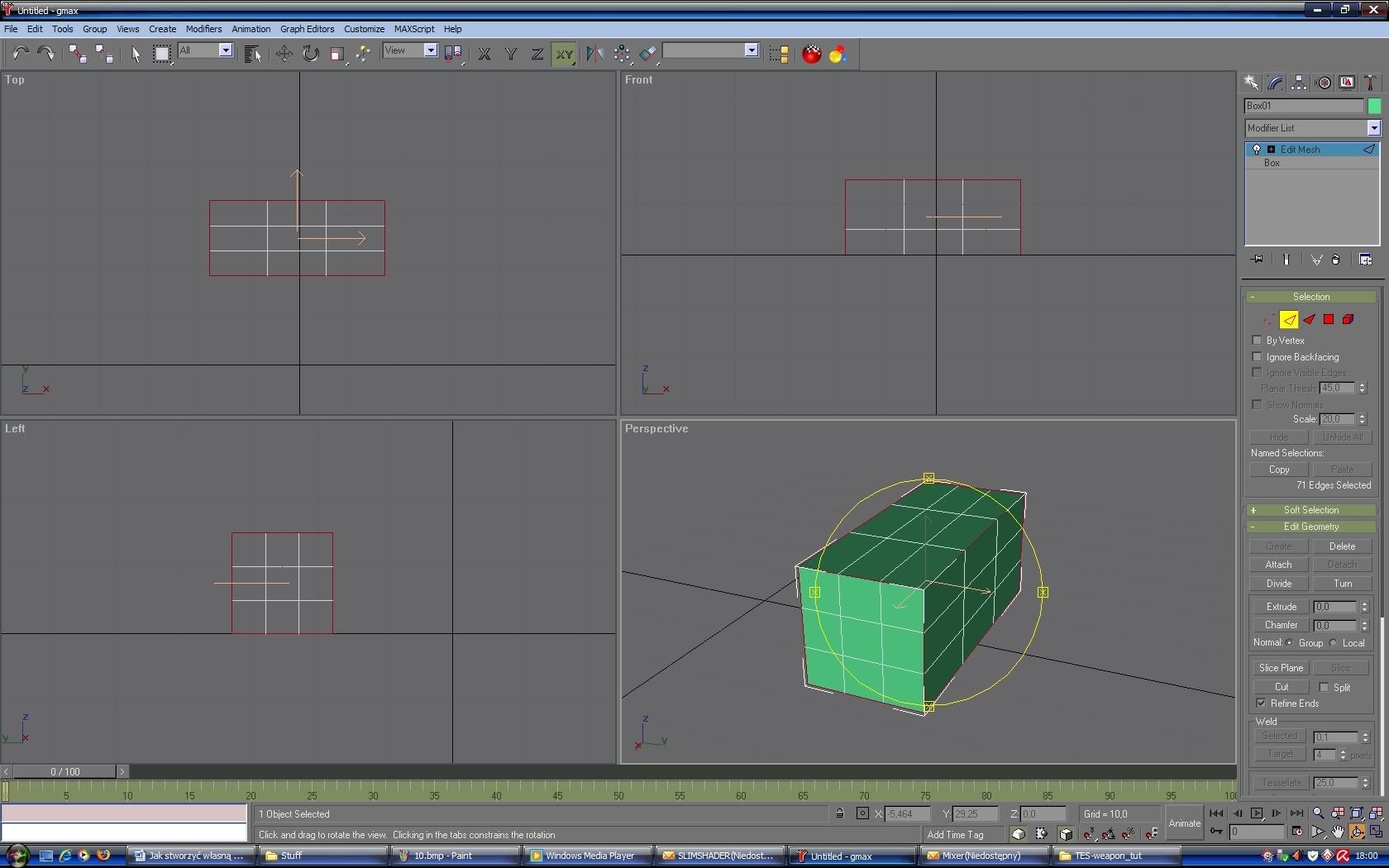The image size is (1389, 868).
Task: Open the Modifiers menu
Action: click(x=203, y=29)
